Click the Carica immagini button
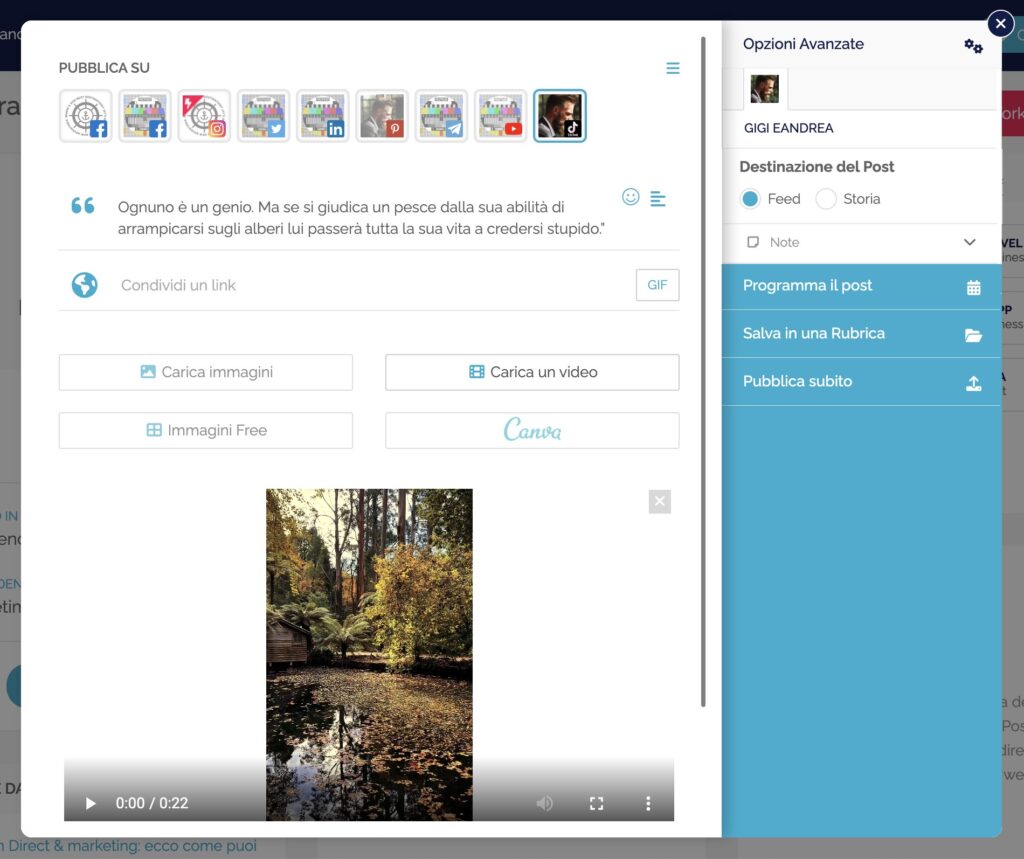 [206, 372]
